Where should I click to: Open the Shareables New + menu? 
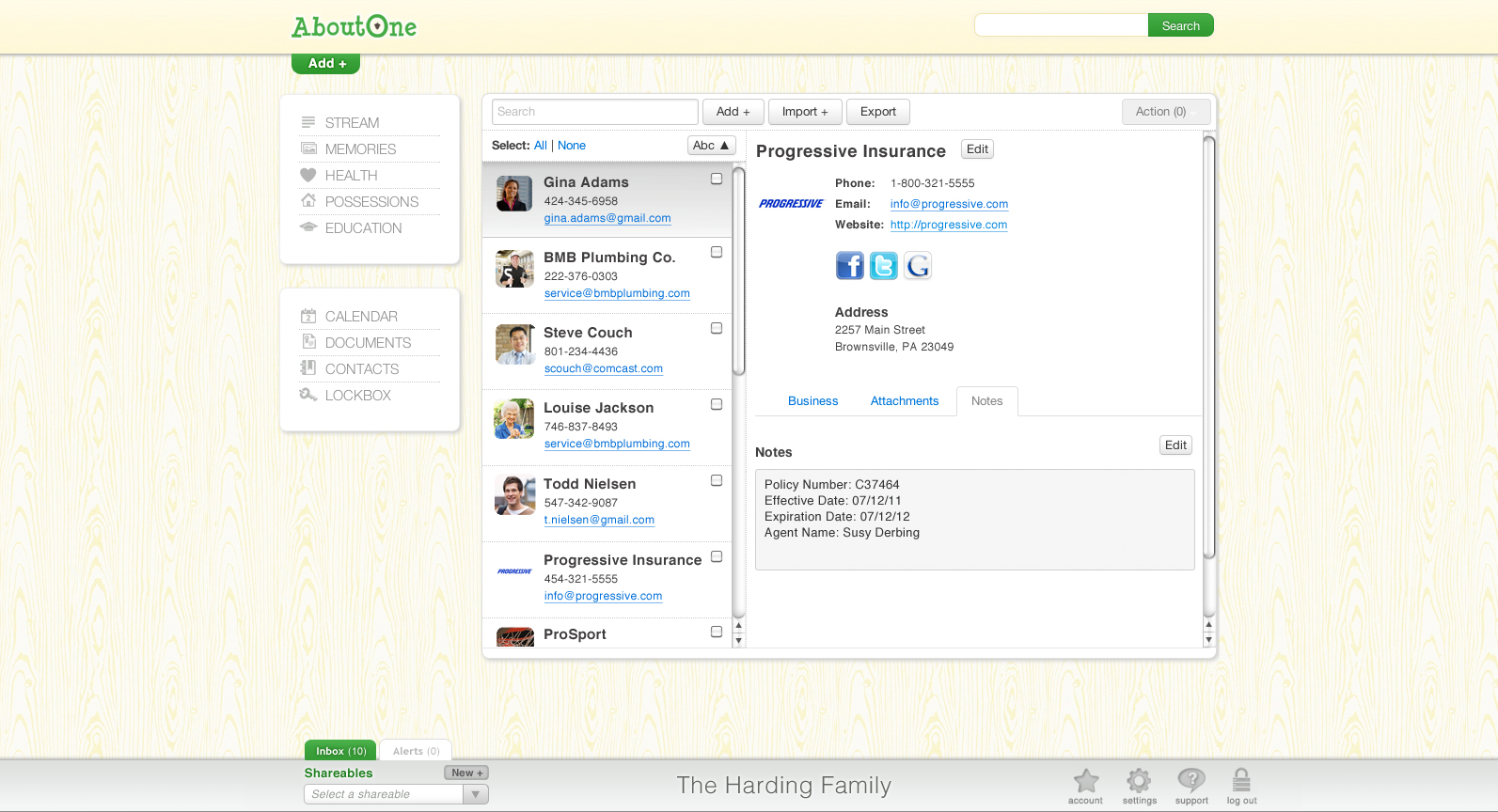tap(466, 773)
